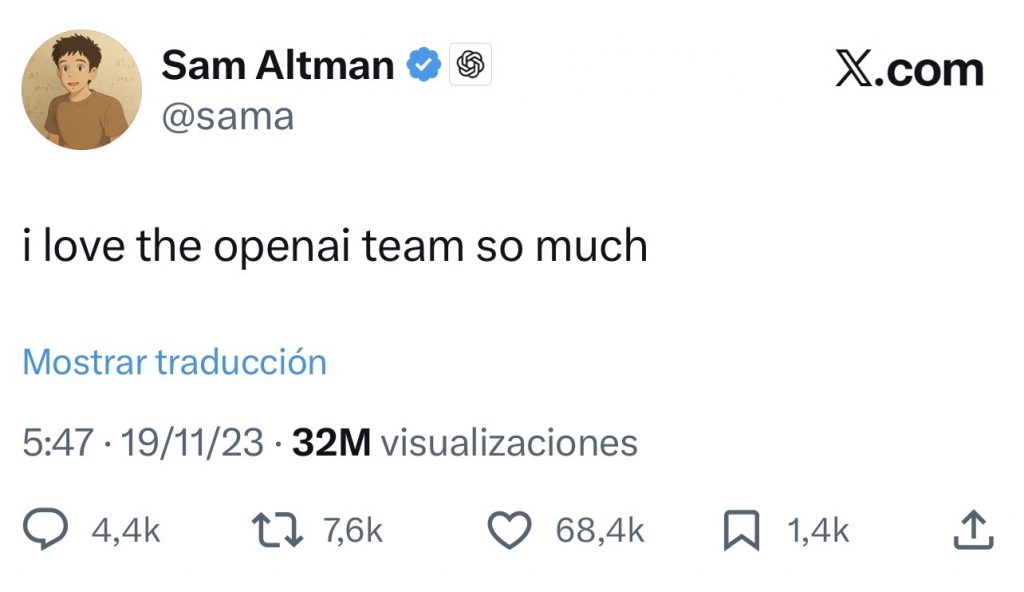Click the 19/11/23 date
The image size is (1024, 592).
click(192, 442)
